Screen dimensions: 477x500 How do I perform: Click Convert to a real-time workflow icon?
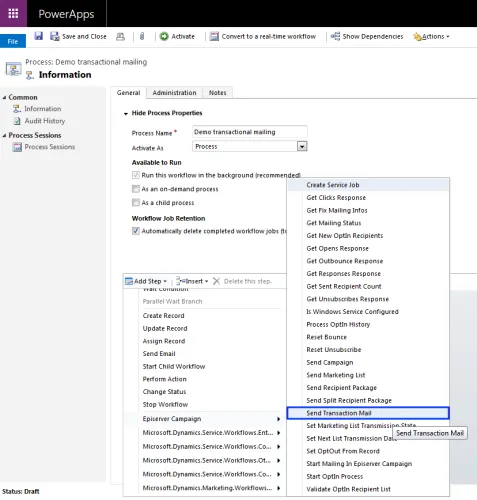[x=214, y=36]
